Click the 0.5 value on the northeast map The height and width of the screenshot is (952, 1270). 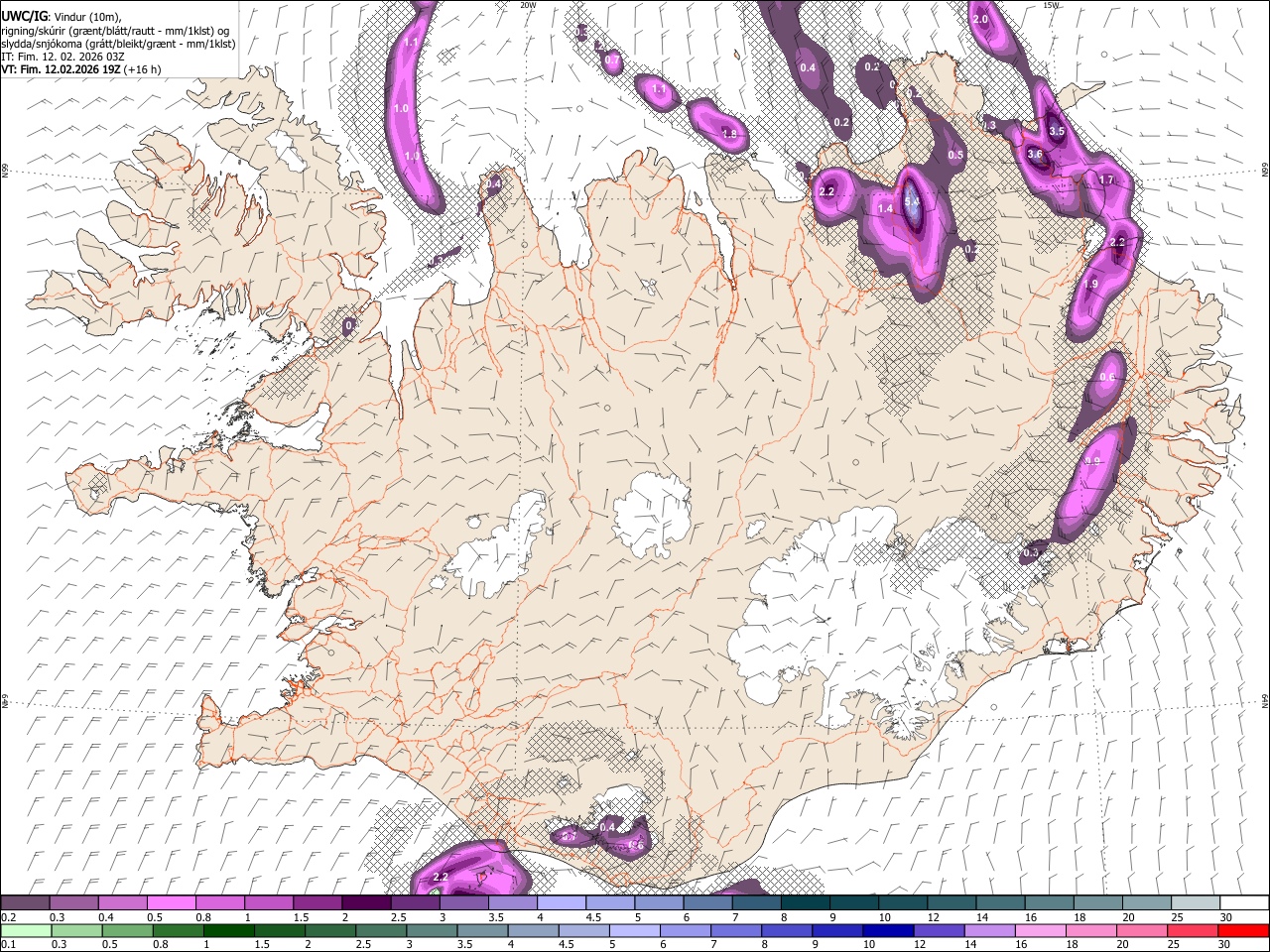(955, 155)
